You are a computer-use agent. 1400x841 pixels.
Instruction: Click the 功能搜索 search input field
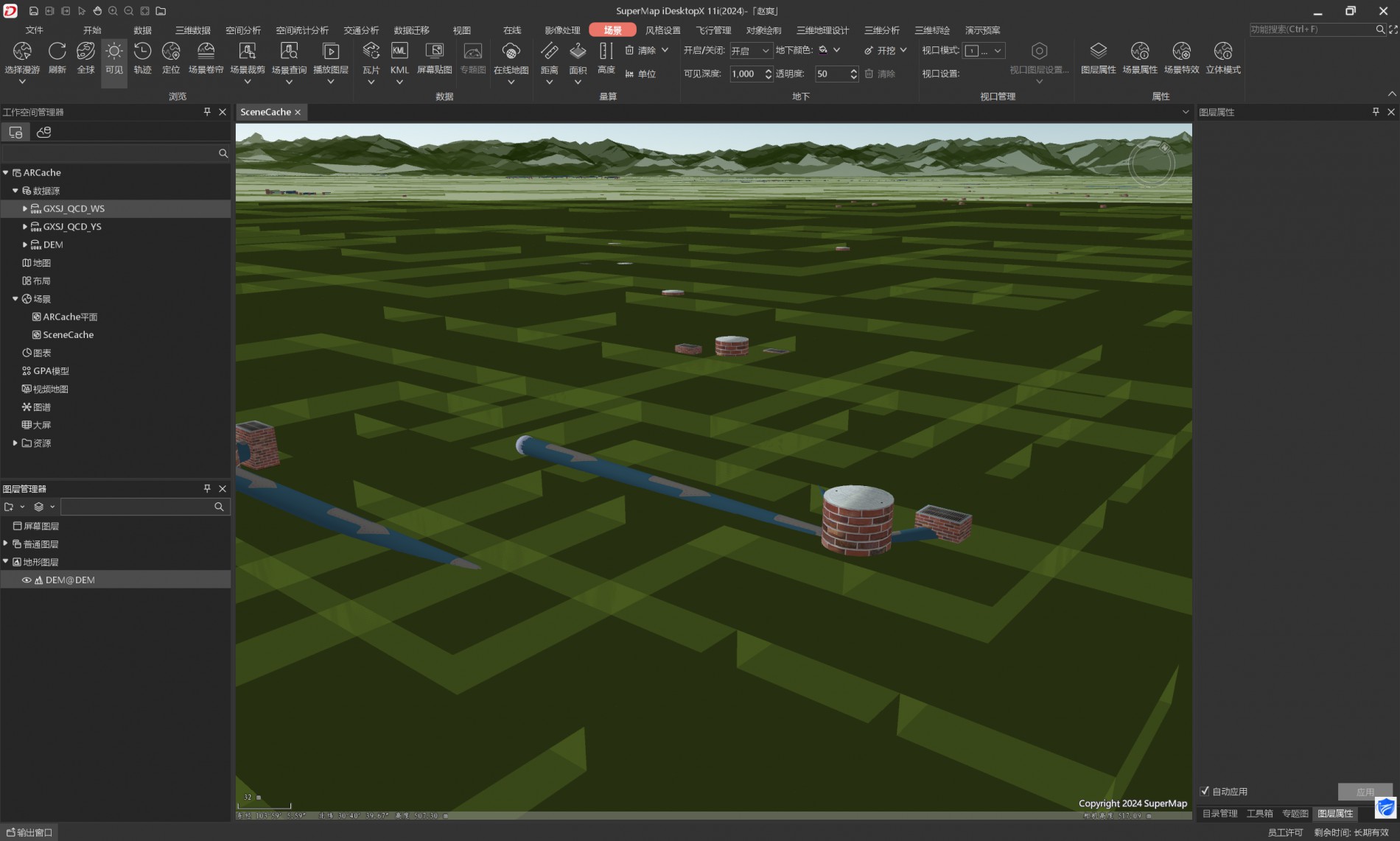tap(1312, 29)
